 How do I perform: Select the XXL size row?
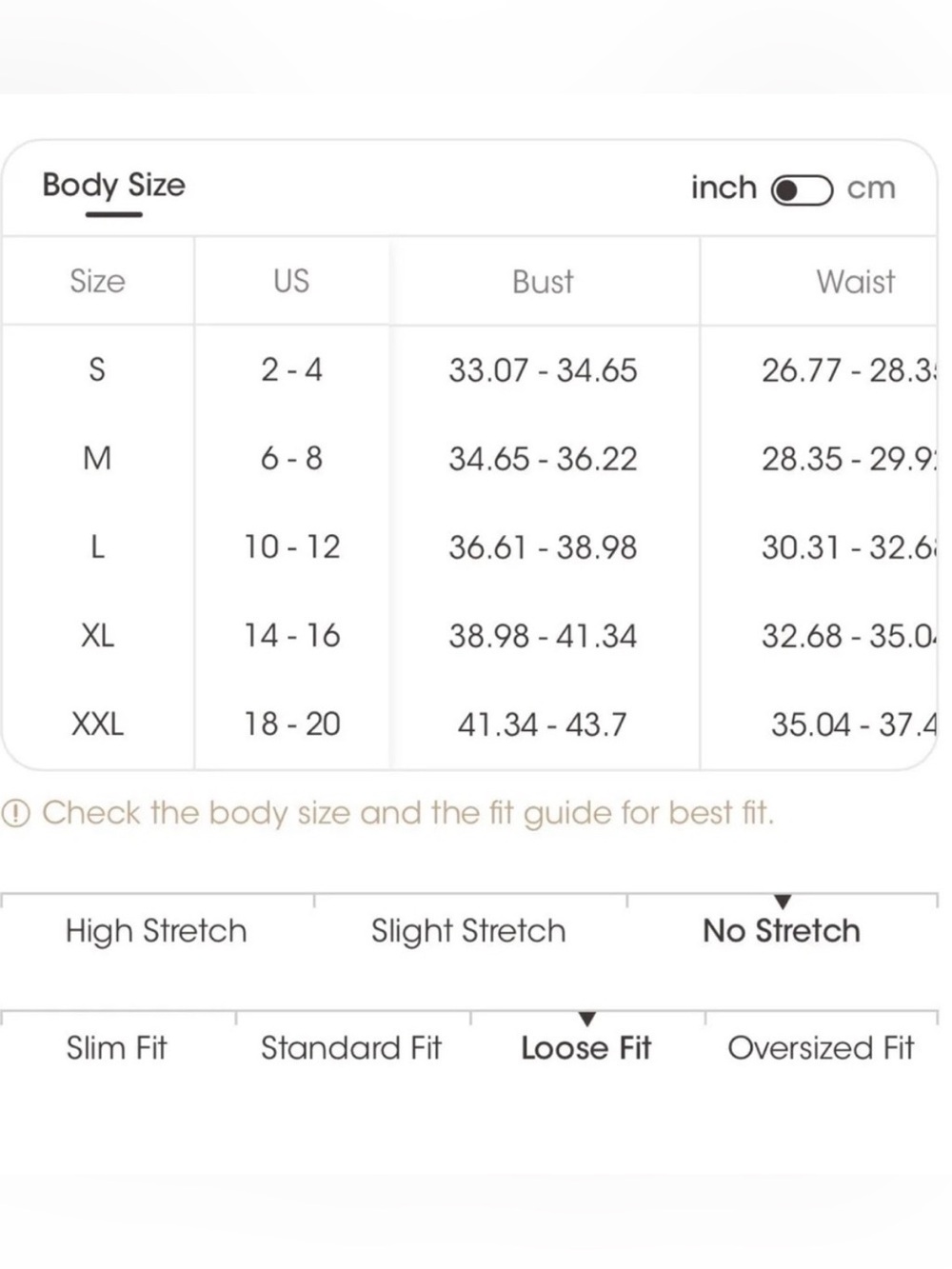[469, 724]
